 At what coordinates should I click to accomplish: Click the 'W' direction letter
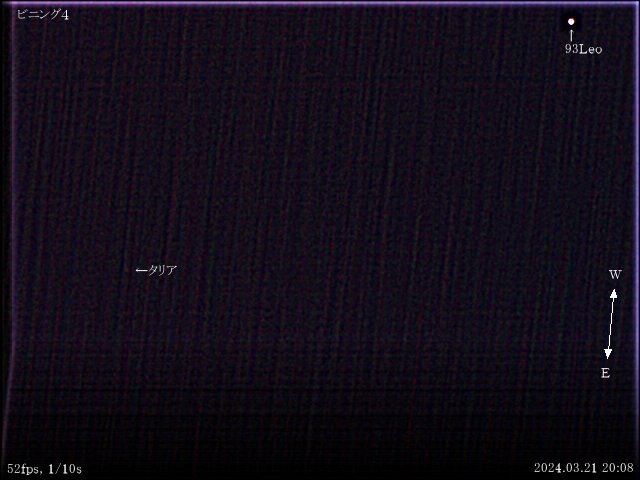[x=615, y=275]
